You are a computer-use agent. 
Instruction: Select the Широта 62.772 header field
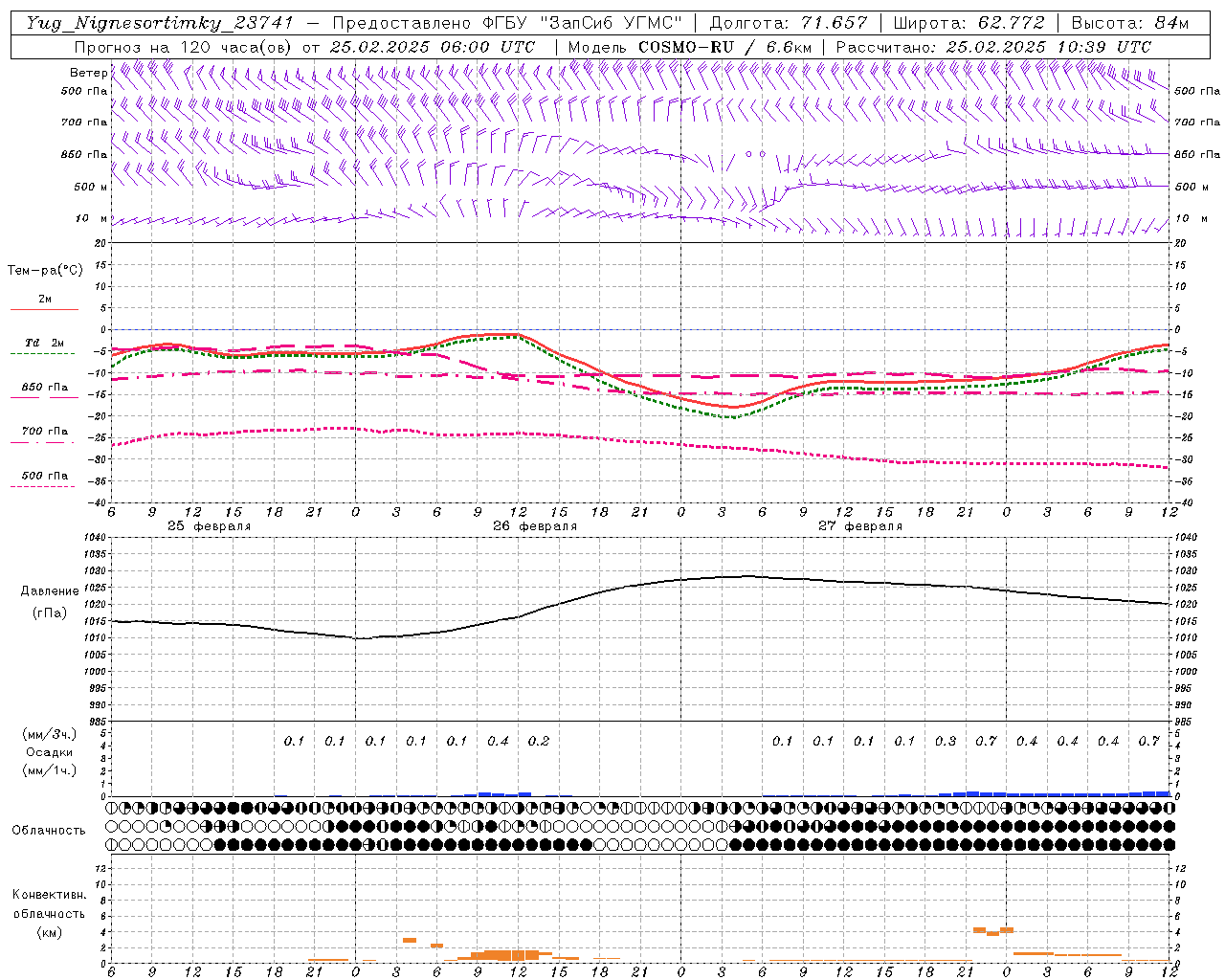969,24
